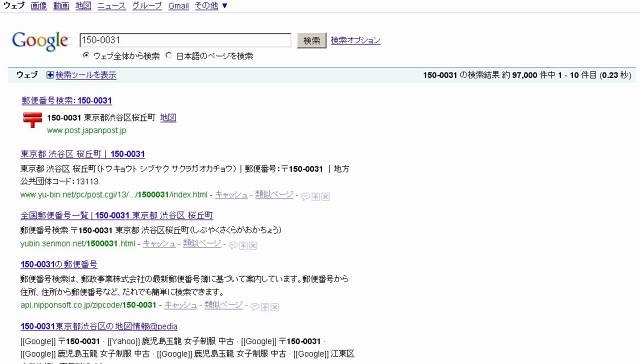
Task: Open Gmail from the top navigation
Action: tap(178, 6)
